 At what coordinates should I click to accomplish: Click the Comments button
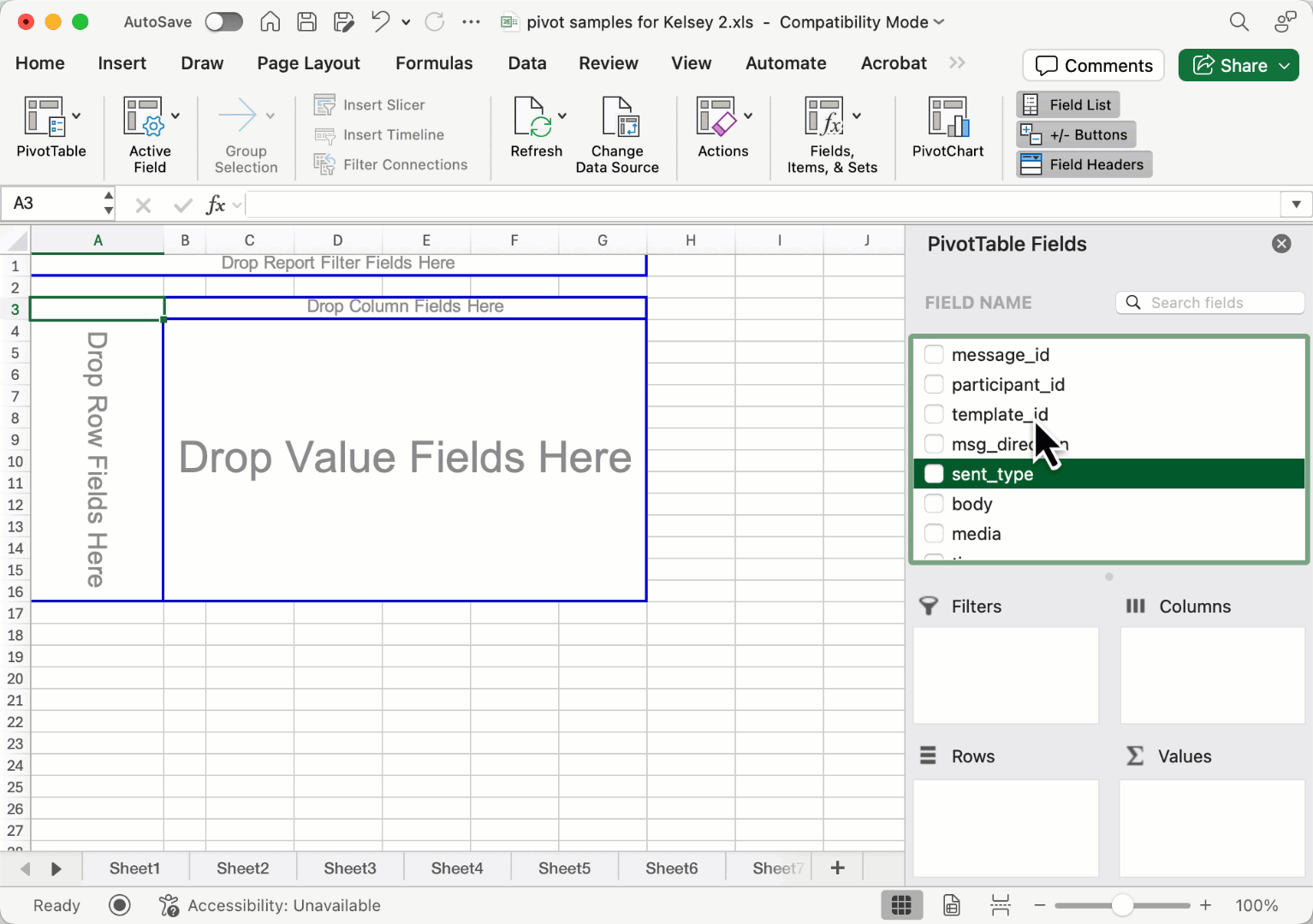coord(1093,66)
